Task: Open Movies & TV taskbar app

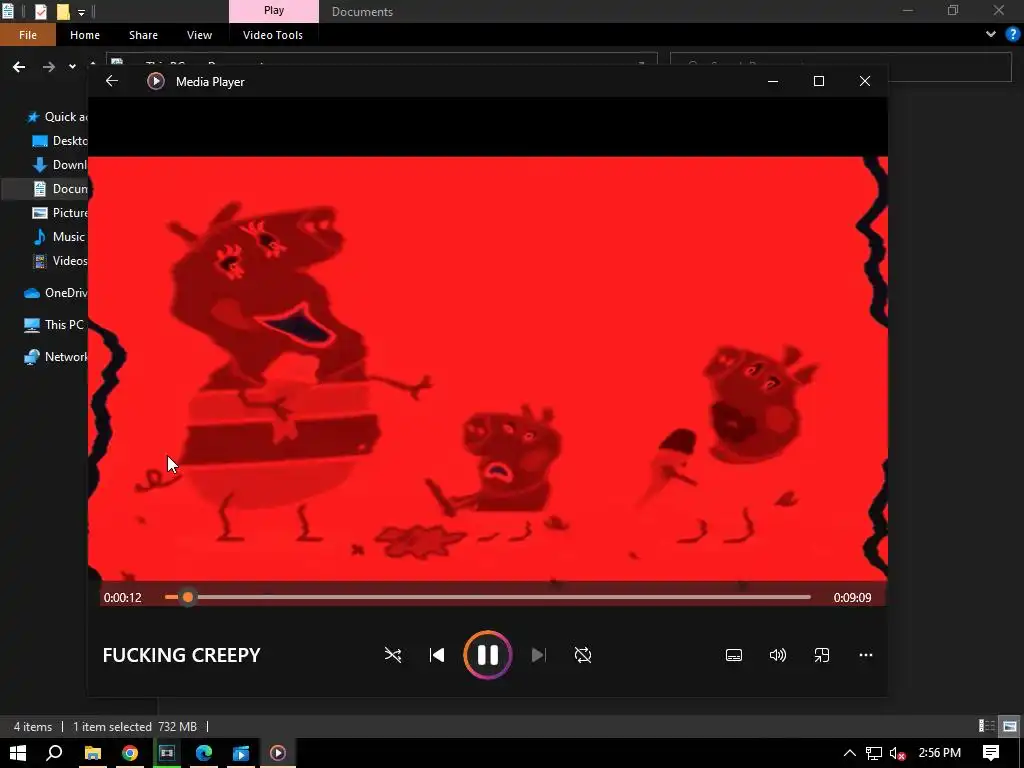Action: point(241,753)
